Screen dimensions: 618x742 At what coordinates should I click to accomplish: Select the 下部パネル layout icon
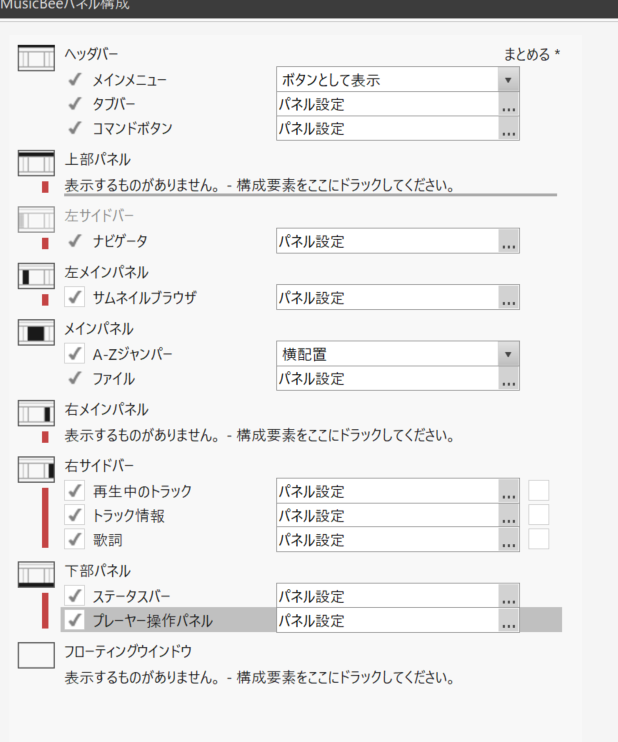pyautogui.click(x=36, y=574)
